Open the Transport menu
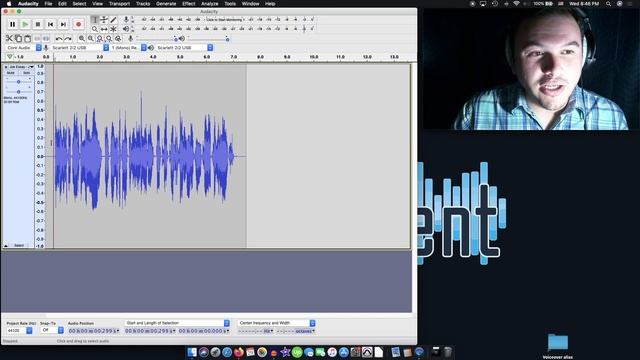Screen dimensions: 640x360 click(x=119, y=4)
